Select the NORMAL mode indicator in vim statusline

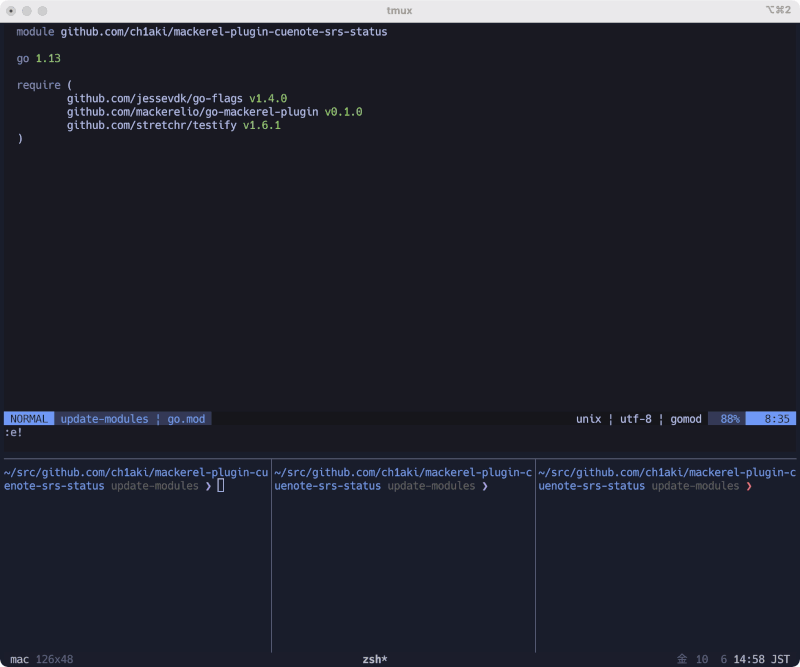tap(27, 418)
